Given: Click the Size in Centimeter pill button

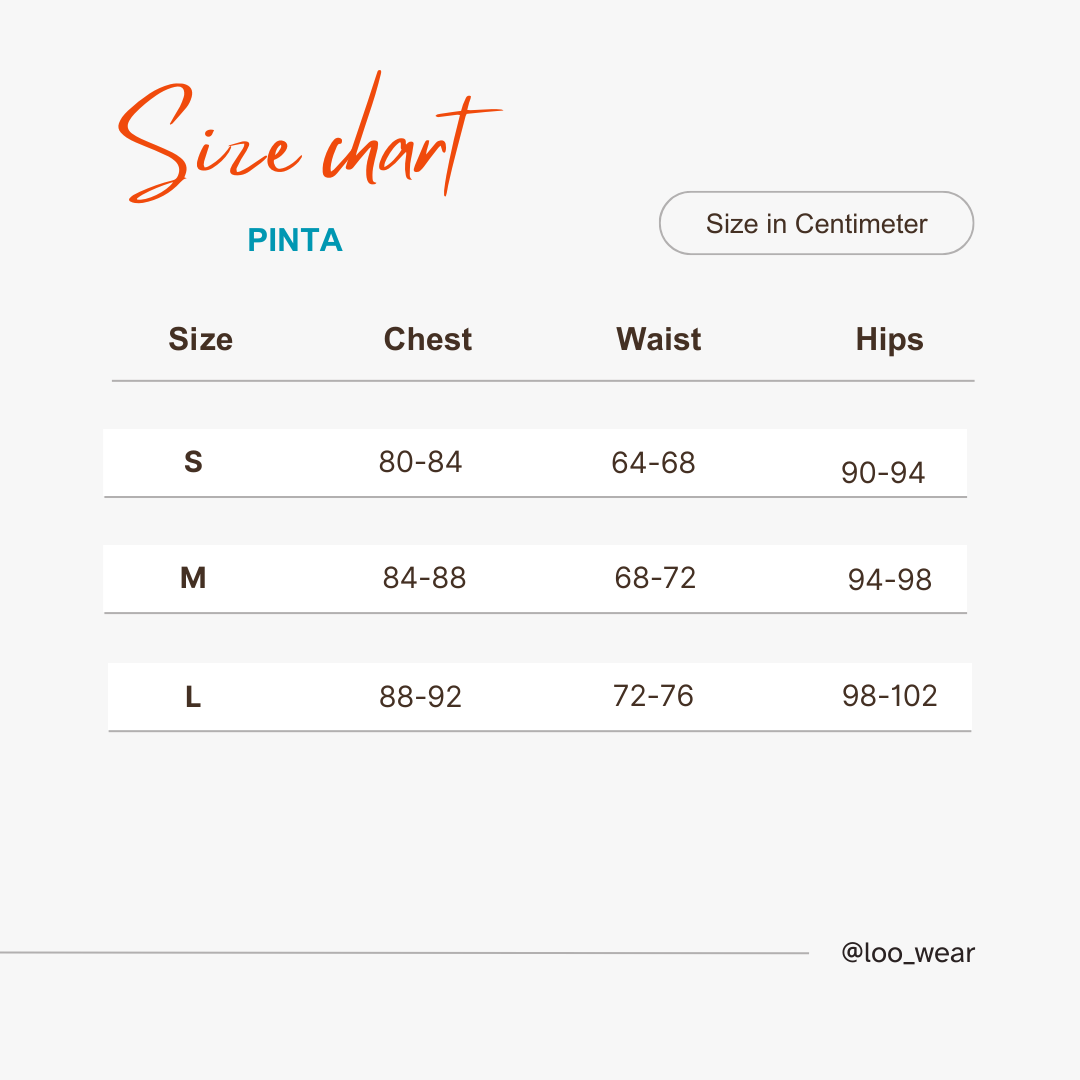Looking at the screenshot, I should [816, 223].
